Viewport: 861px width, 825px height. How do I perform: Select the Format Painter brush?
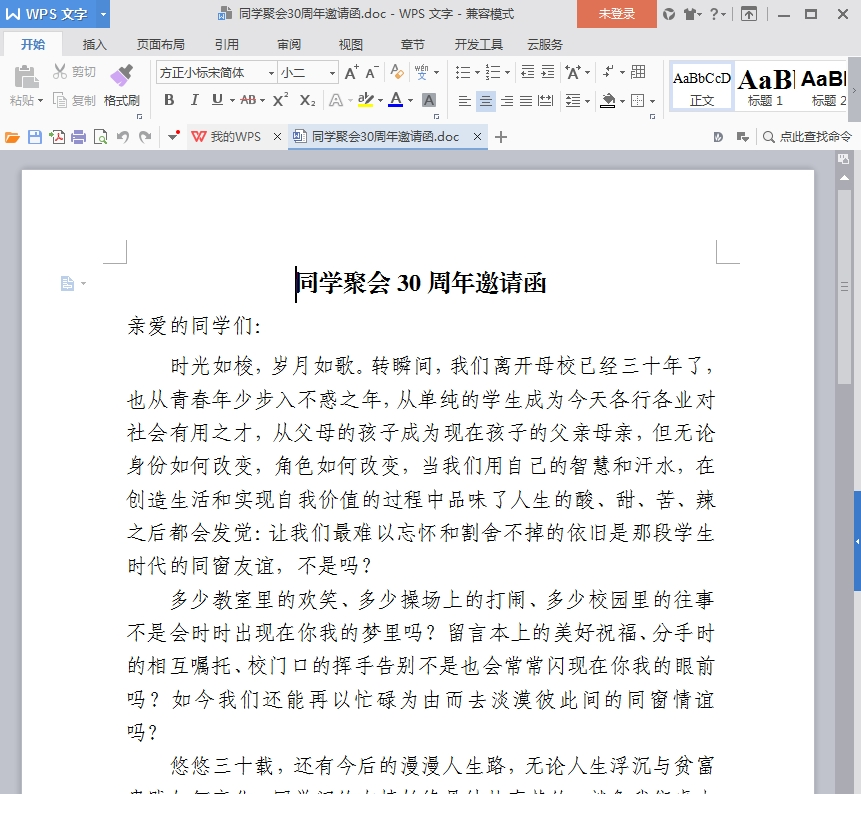121,75
